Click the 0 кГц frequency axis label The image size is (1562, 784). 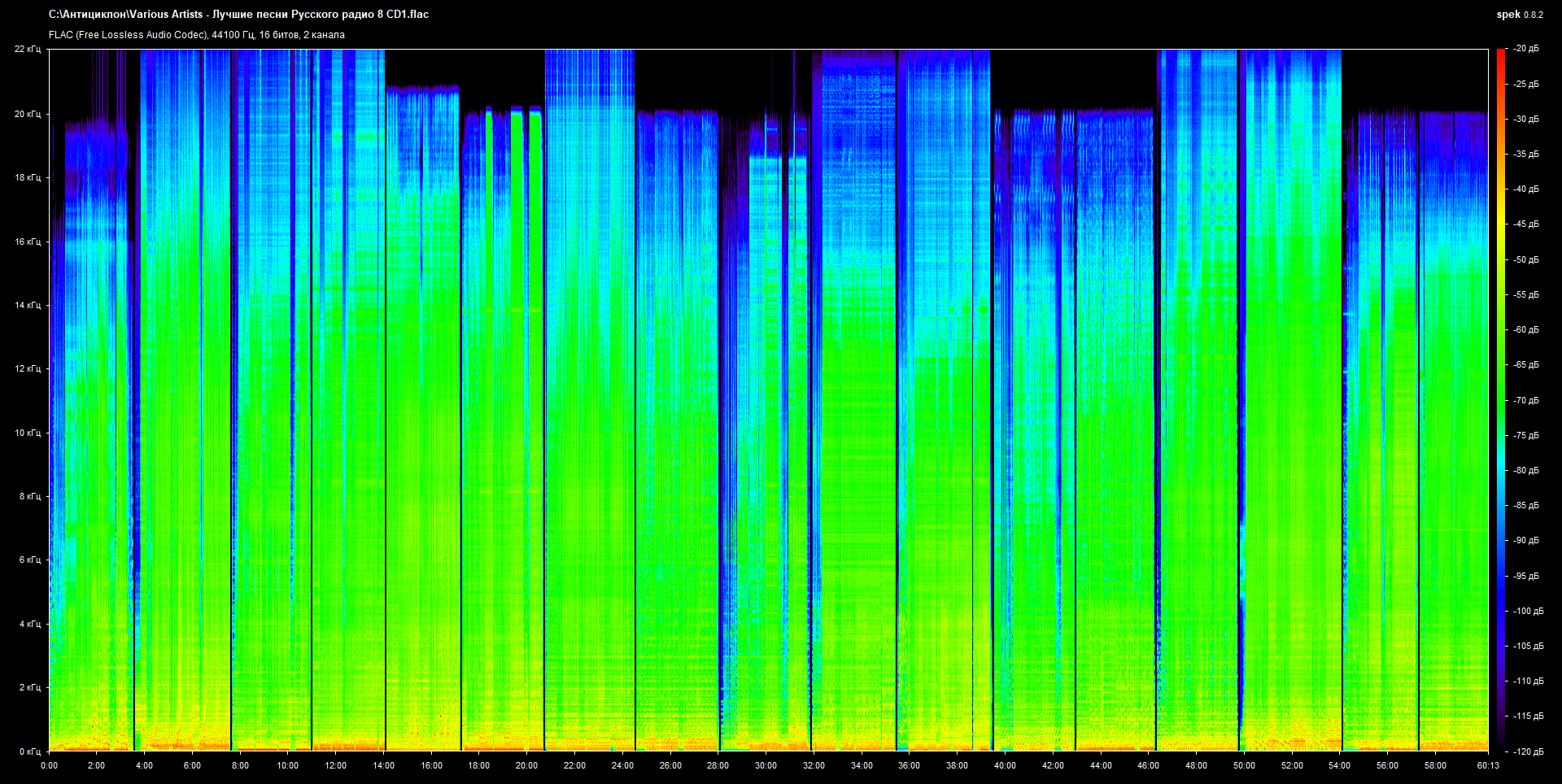click(x=30, y=751)
